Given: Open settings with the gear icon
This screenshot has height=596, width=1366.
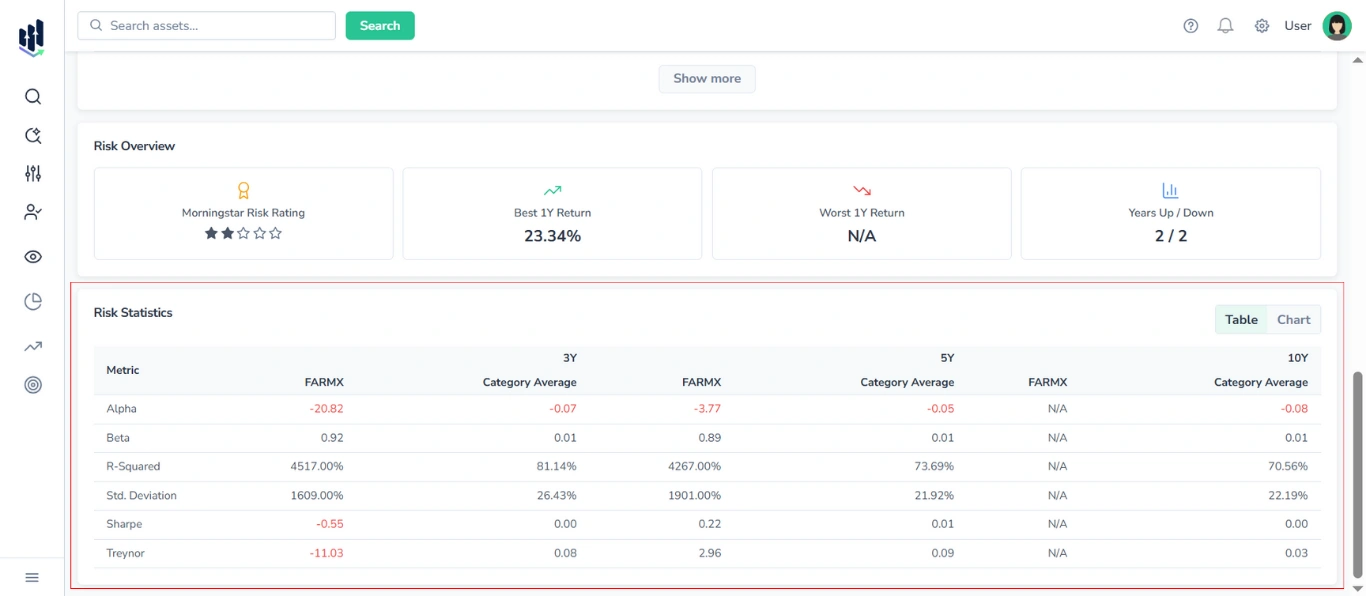Looking at the screenshot, I should (x=1261, y=25).
